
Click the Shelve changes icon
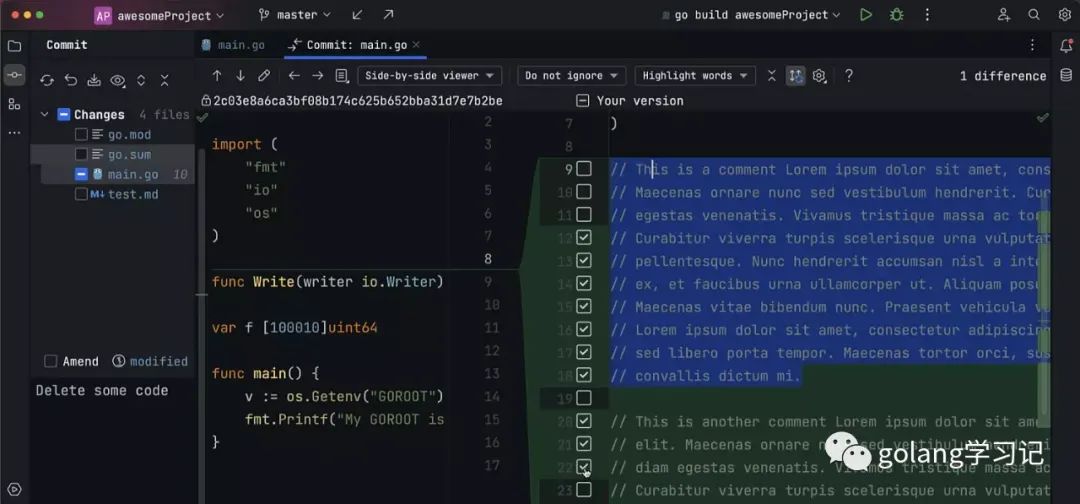pyautogui.click(x=94, y=81)
